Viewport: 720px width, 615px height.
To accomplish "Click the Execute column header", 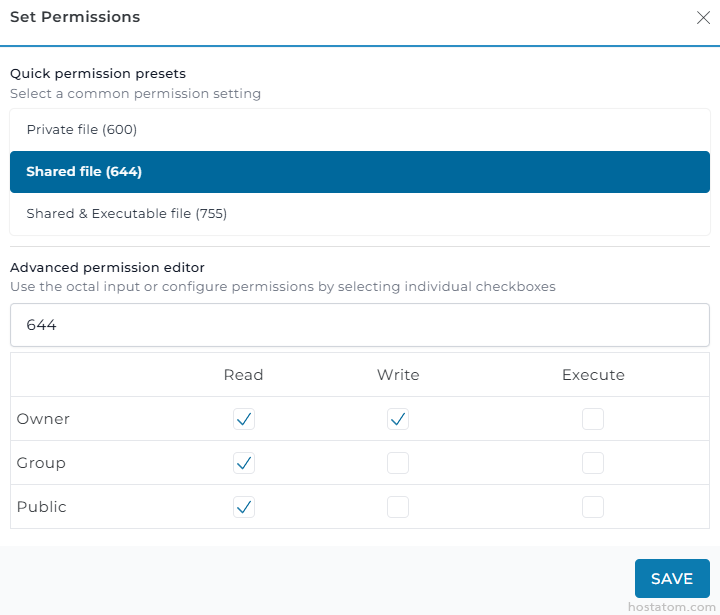I will coord(593,375).
